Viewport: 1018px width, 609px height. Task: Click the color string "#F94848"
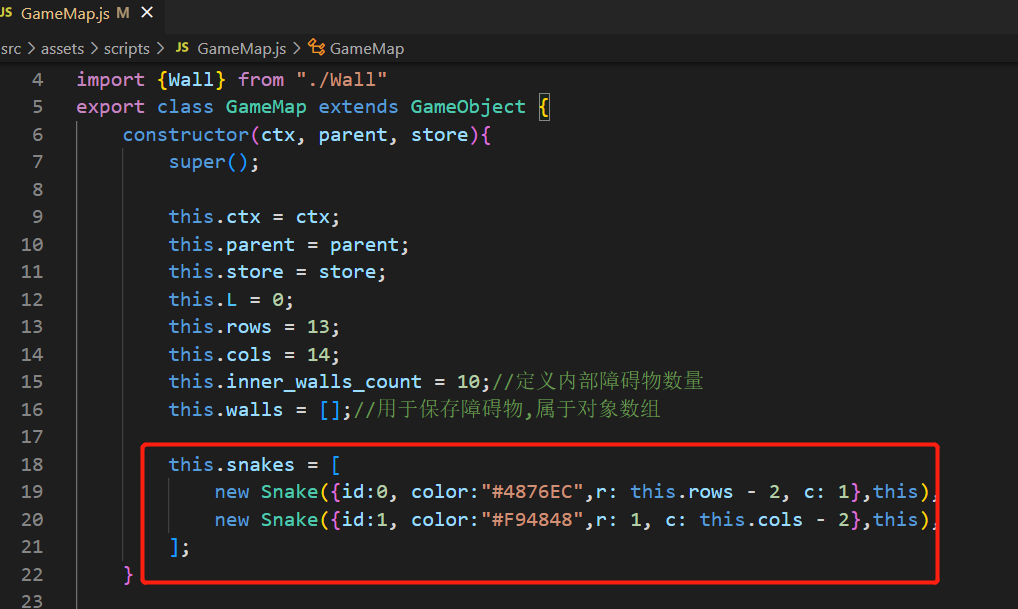(x=532, y=520)
